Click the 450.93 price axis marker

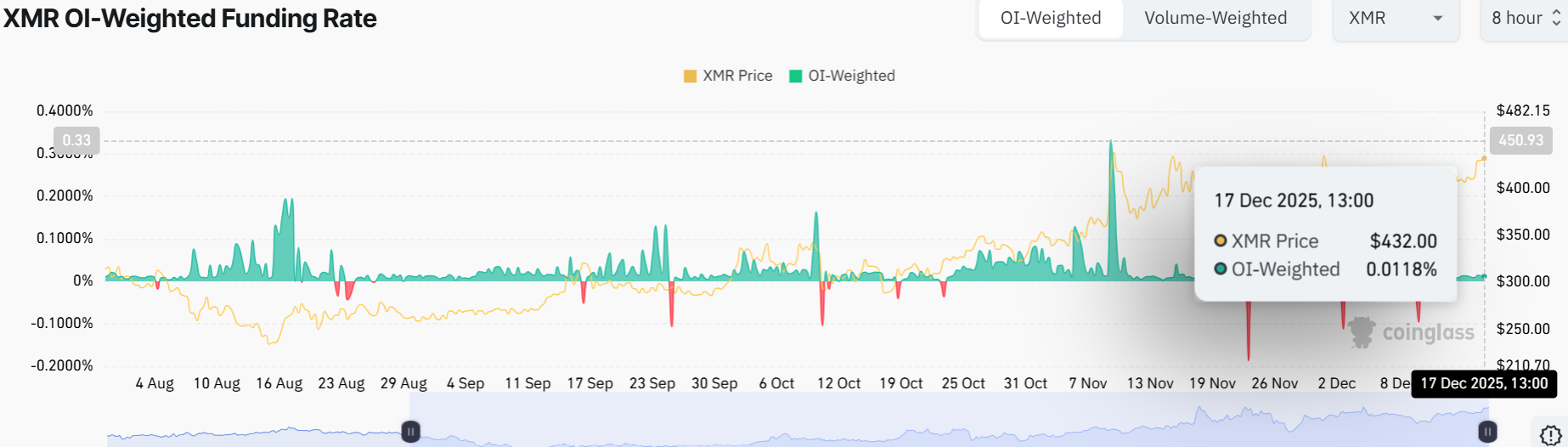click(1520, 140)
